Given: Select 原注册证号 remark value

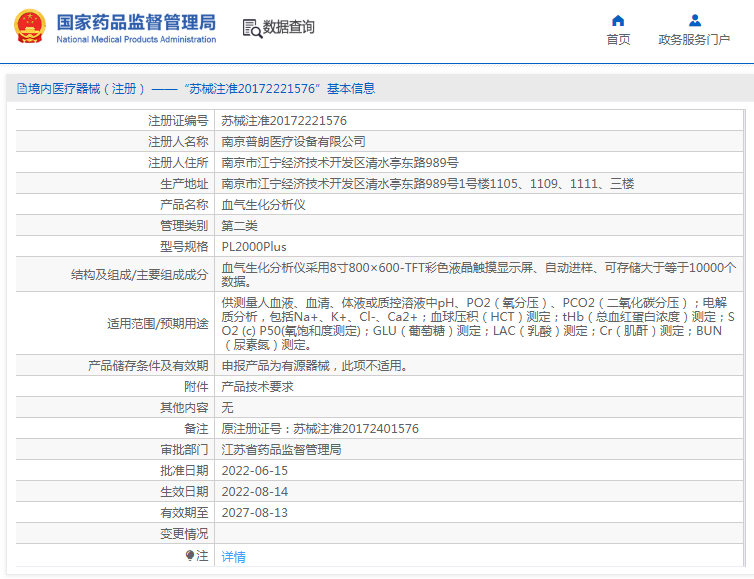Looking at the screenshot, I should click(320, 428).
